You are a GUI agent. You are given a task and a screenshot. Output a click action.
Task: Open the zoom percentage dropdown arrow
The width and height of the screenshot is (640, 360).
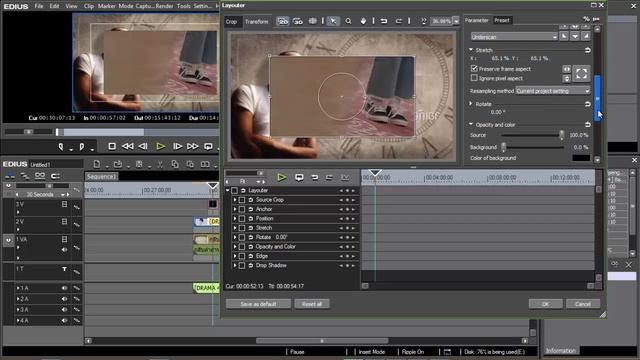[x=456, y=21]
